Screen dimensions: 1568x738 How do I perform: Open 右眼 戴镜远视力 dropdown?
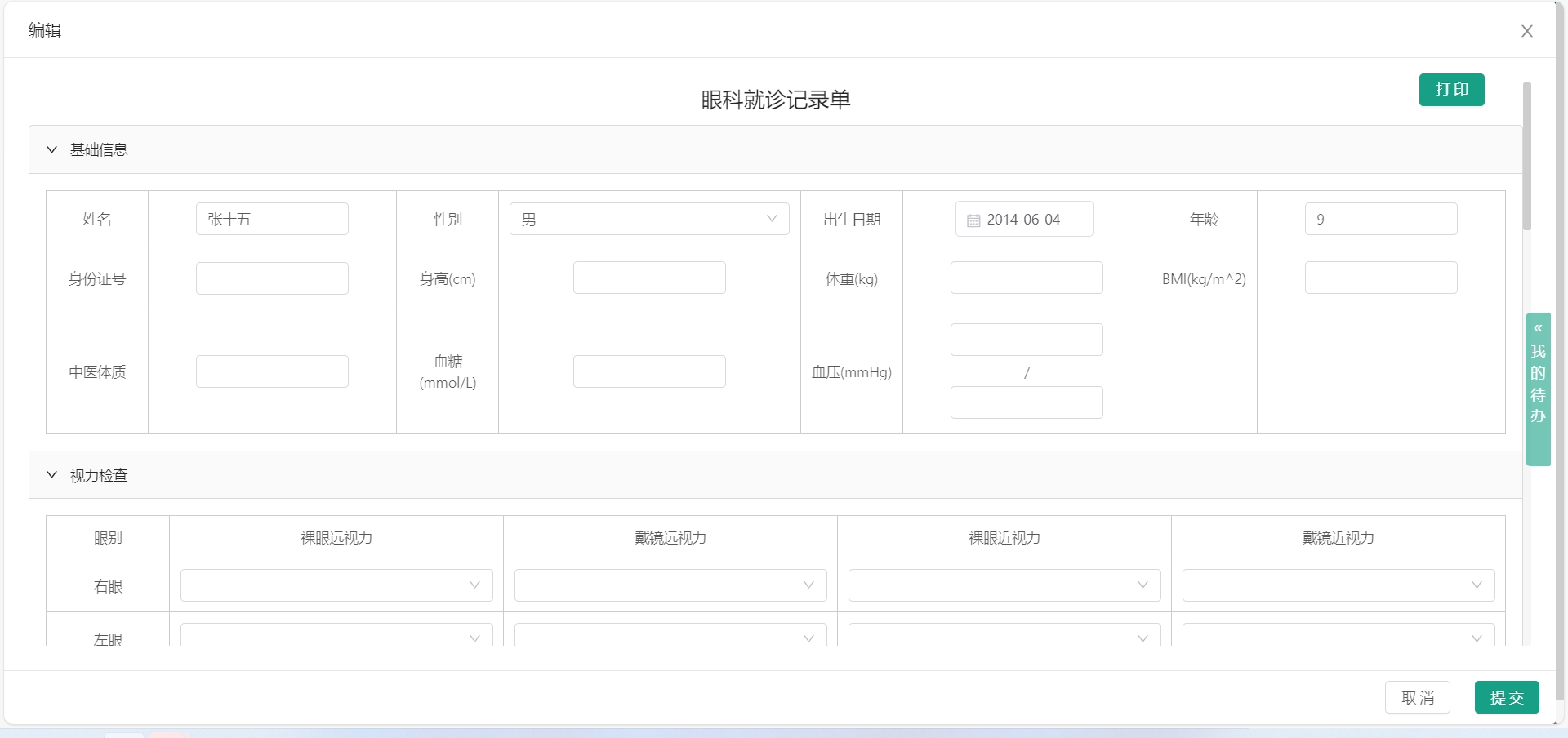coord(670,585)
